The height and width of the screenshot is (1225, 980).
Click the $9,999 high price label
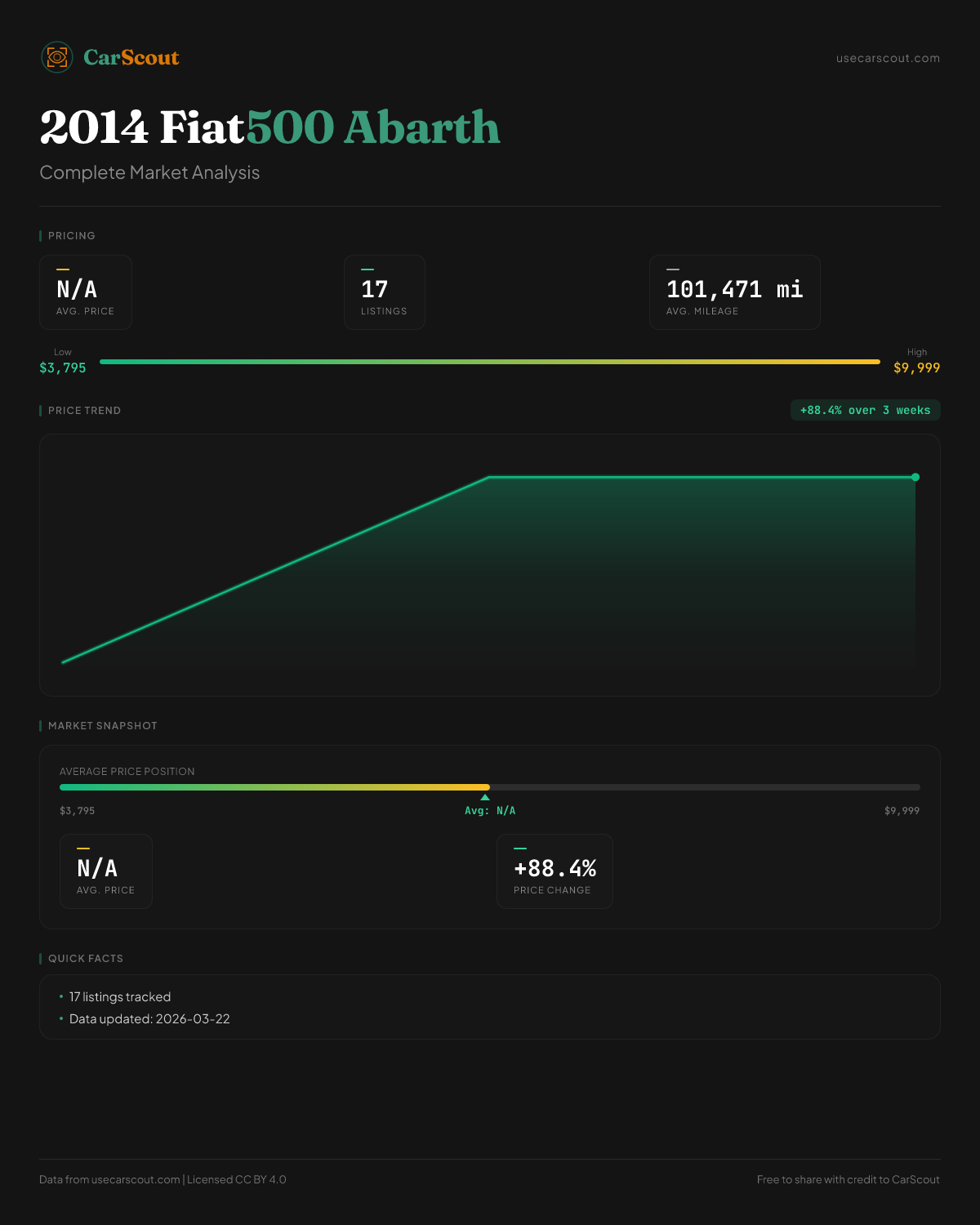[x=916, y=367]
